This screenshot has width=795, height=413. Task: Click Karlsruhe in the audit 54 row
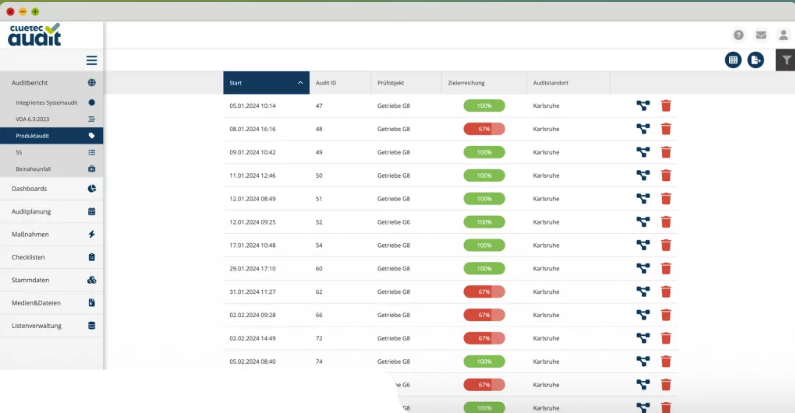(546, 245)
